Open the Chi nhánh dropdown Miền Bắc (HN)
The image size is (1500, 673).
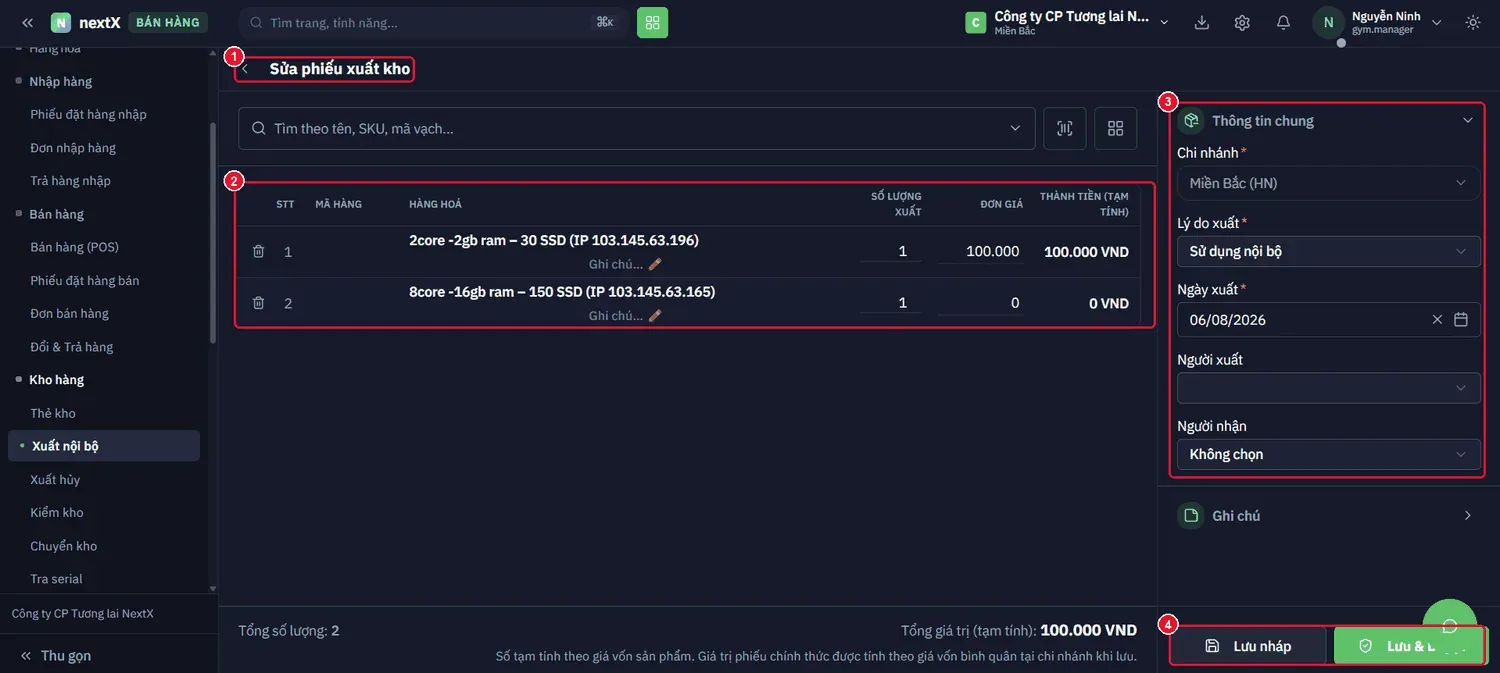(1329, 183)
